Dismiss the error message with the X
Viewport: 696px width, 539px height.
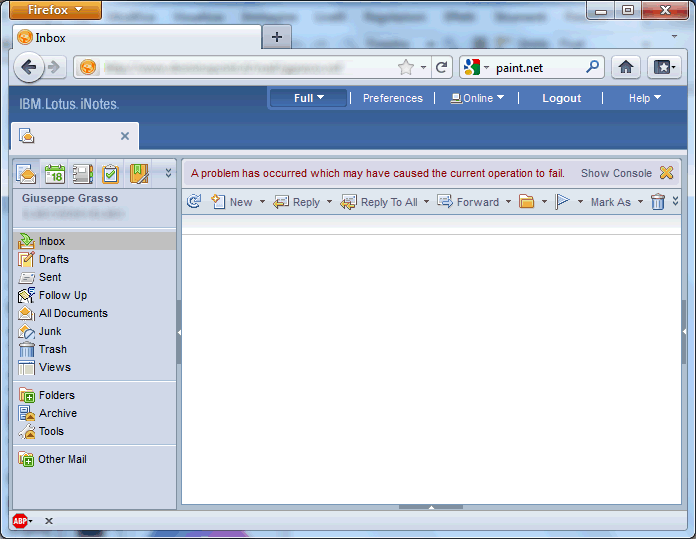666,173
